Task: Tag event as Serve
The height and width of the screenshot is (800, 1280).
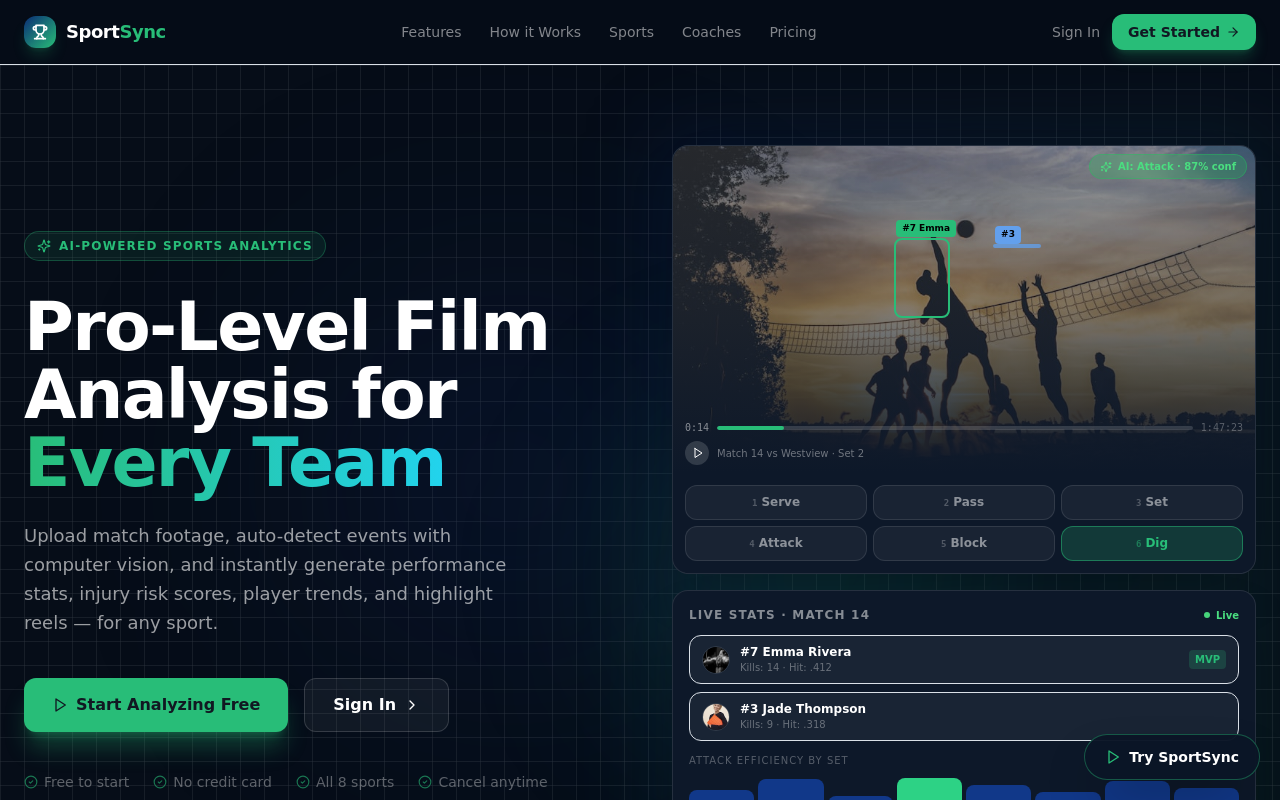Action: 776,502
